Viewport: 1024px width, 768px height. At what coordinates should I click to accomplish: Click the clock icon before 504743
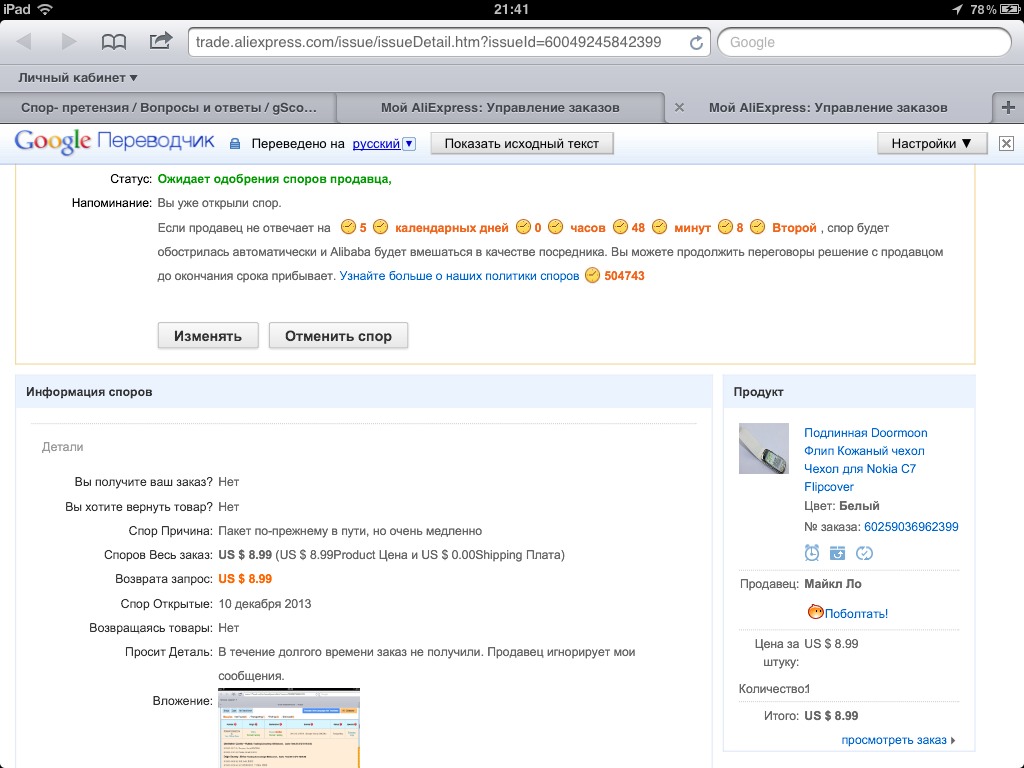(592, 276)
